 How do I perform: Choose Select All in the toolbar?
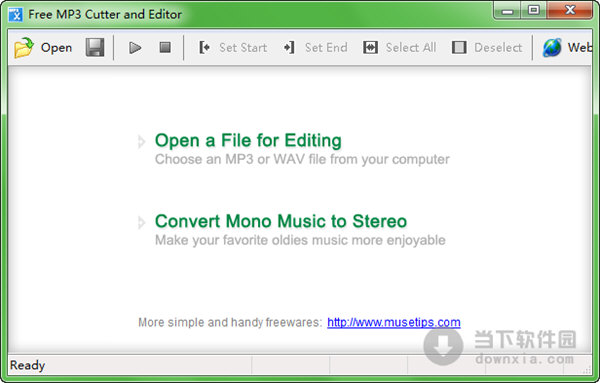399,47
